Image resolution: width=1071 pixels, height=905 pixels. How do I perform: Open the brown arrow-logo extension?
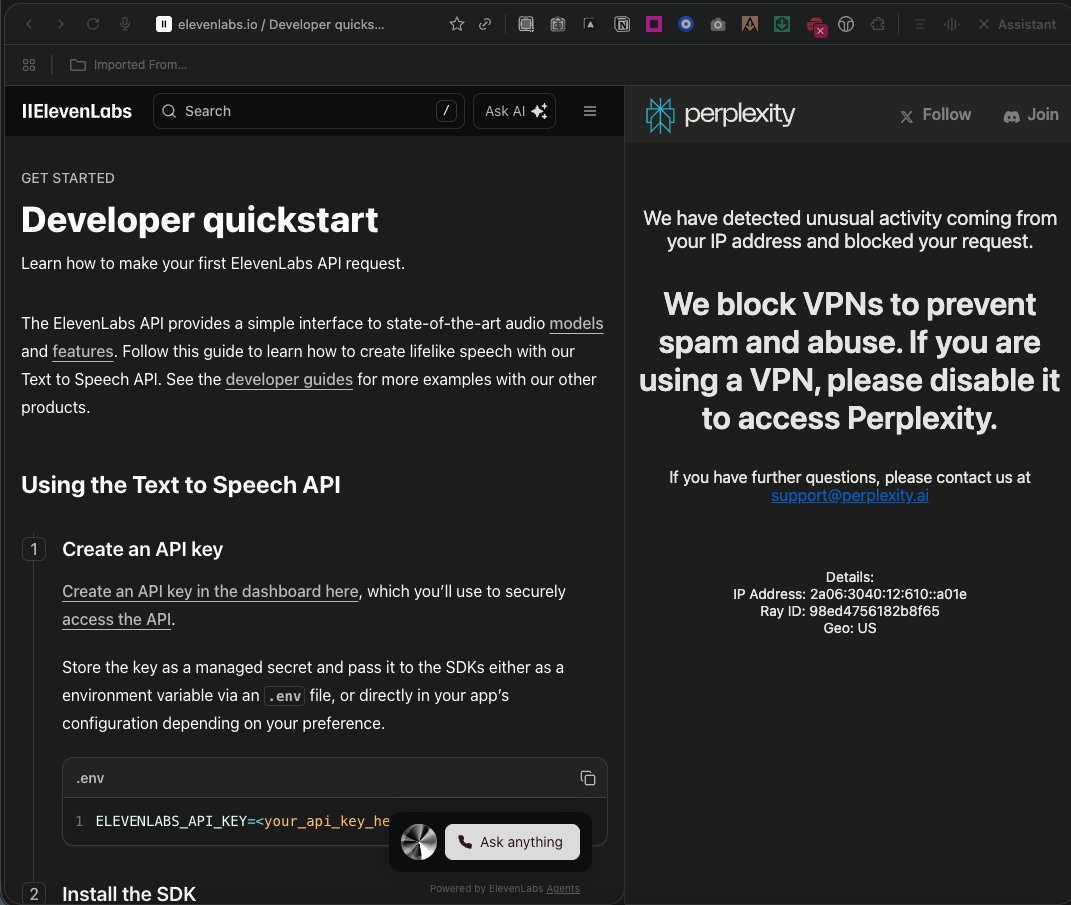[750, 25]
